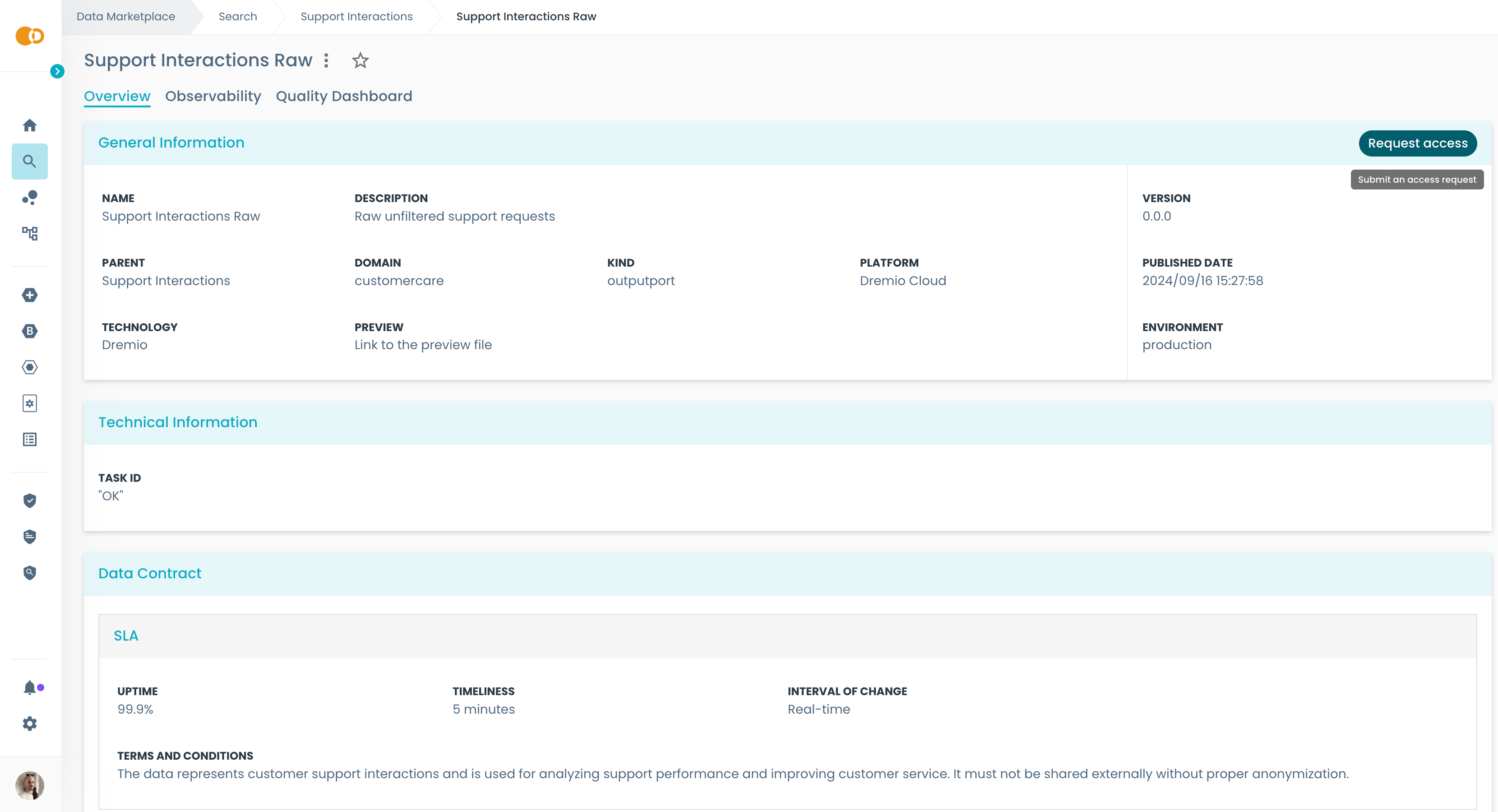Viewport: 1498px width, 812px height.
Task: Click the hierarchy tree sidebar icon
Action: click(30, 233)
